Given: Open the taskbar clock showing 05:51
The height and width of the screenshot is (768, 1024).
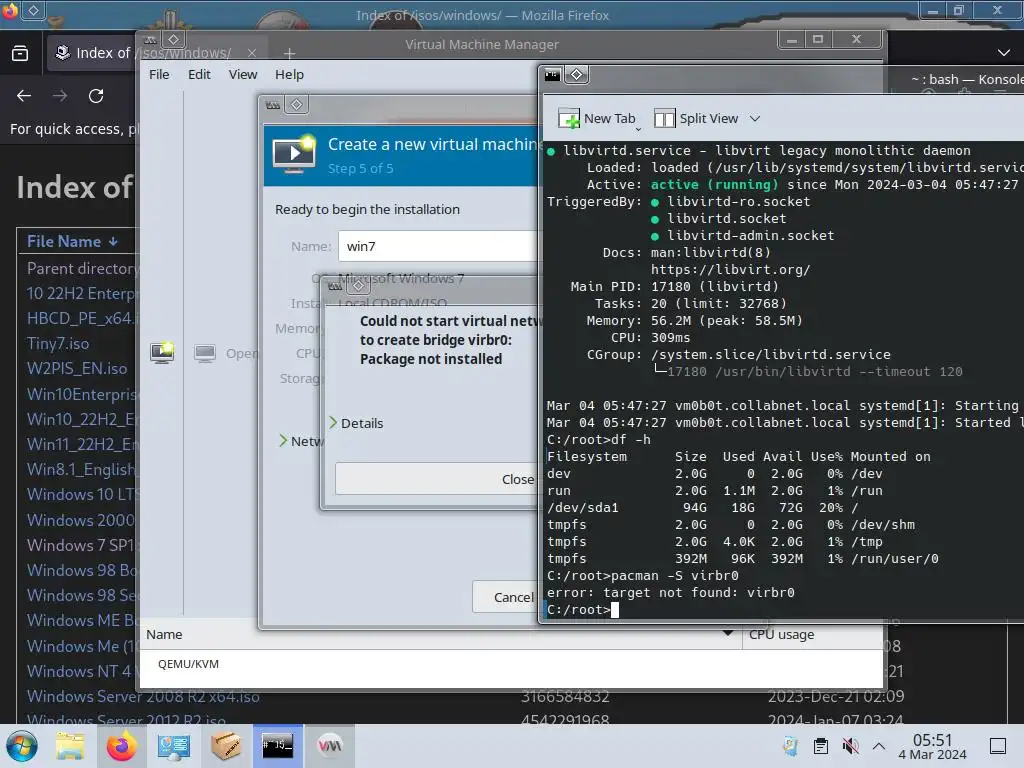Looking at the screenshot, I should click(932, 746).
